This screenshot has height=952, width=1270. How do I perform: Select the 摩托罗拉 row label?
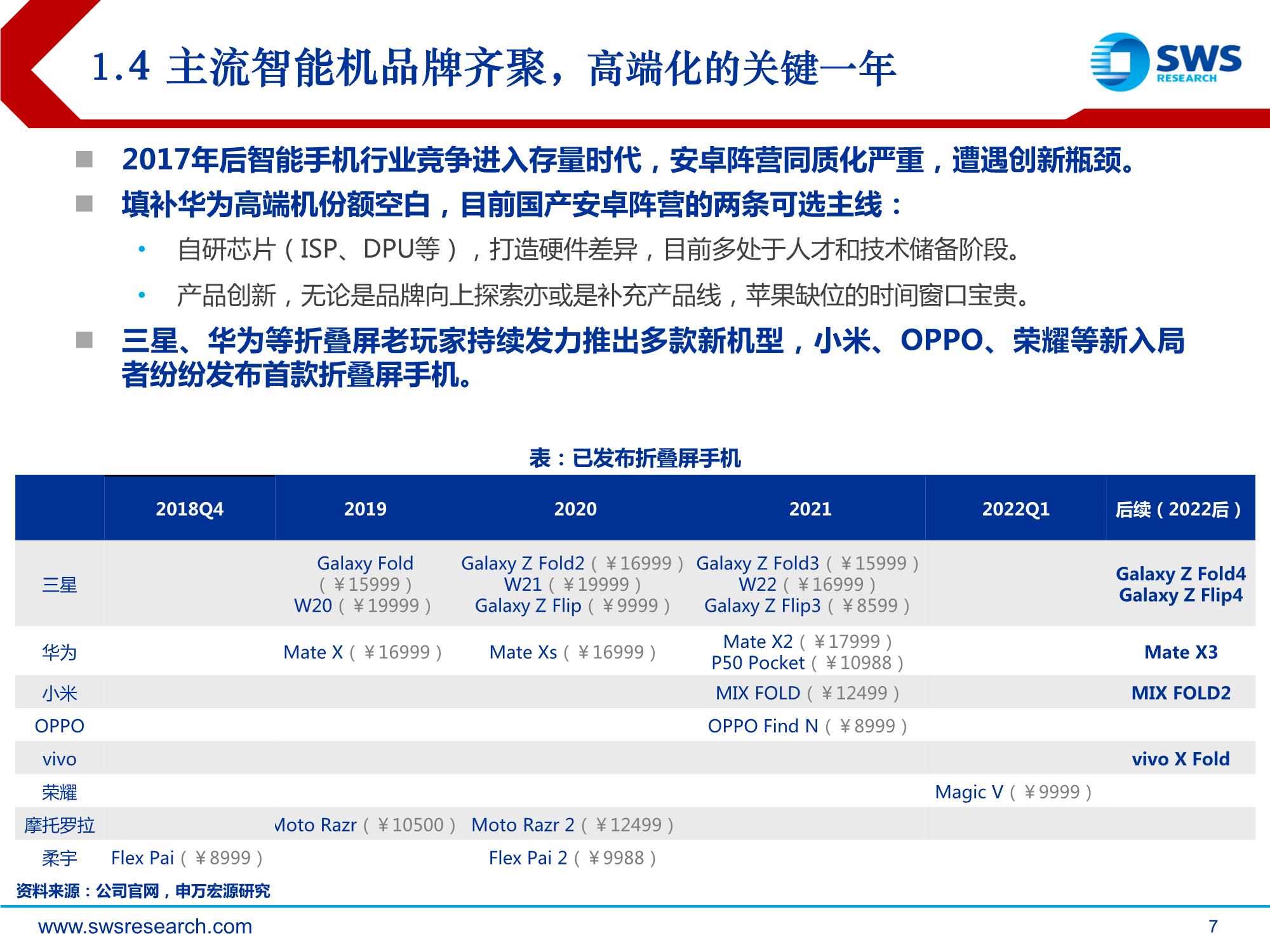coord(60,825)
